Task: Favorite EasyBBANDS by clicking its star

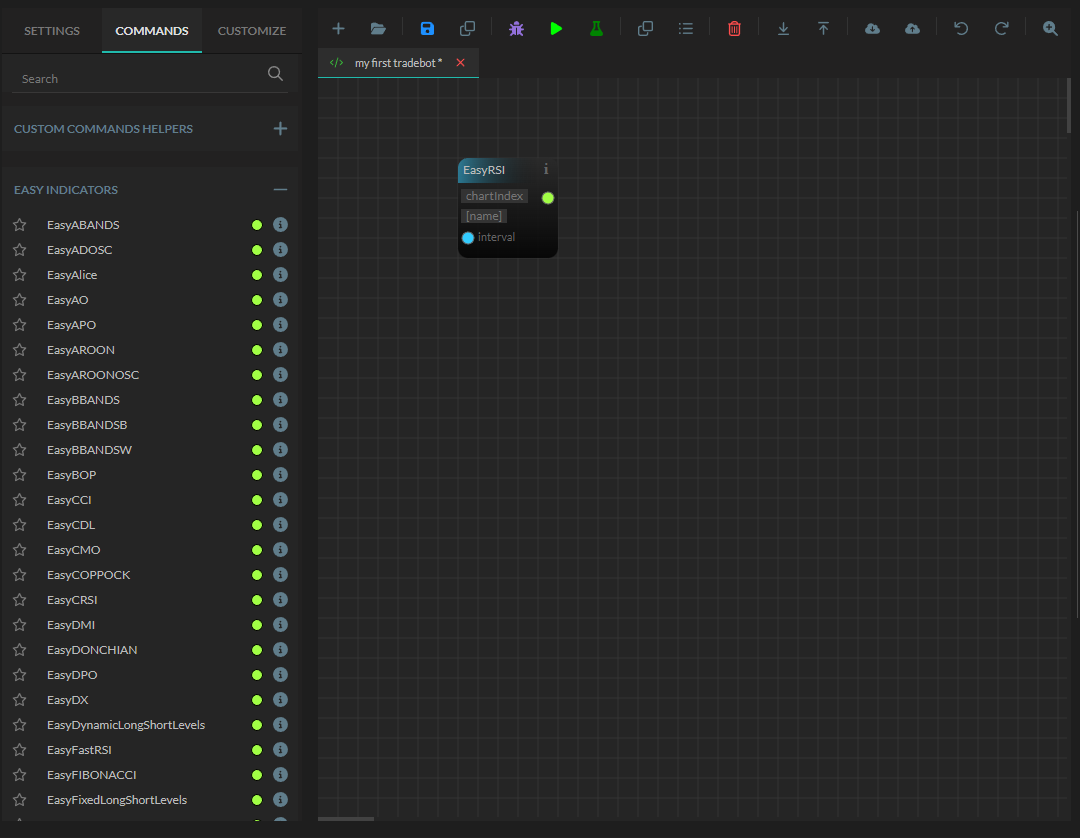Action: 19,399
